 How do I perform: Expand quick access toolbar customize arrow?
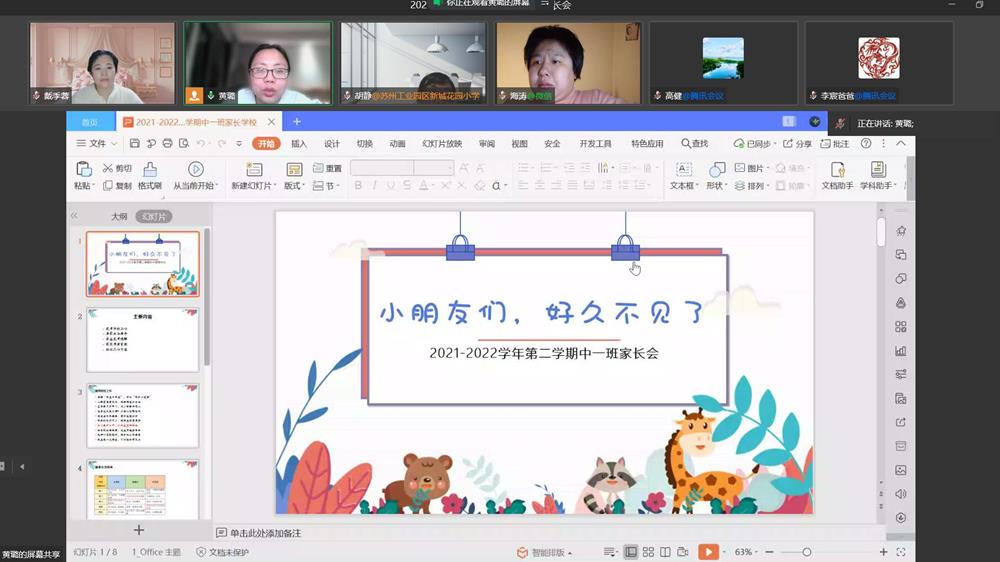239,144
